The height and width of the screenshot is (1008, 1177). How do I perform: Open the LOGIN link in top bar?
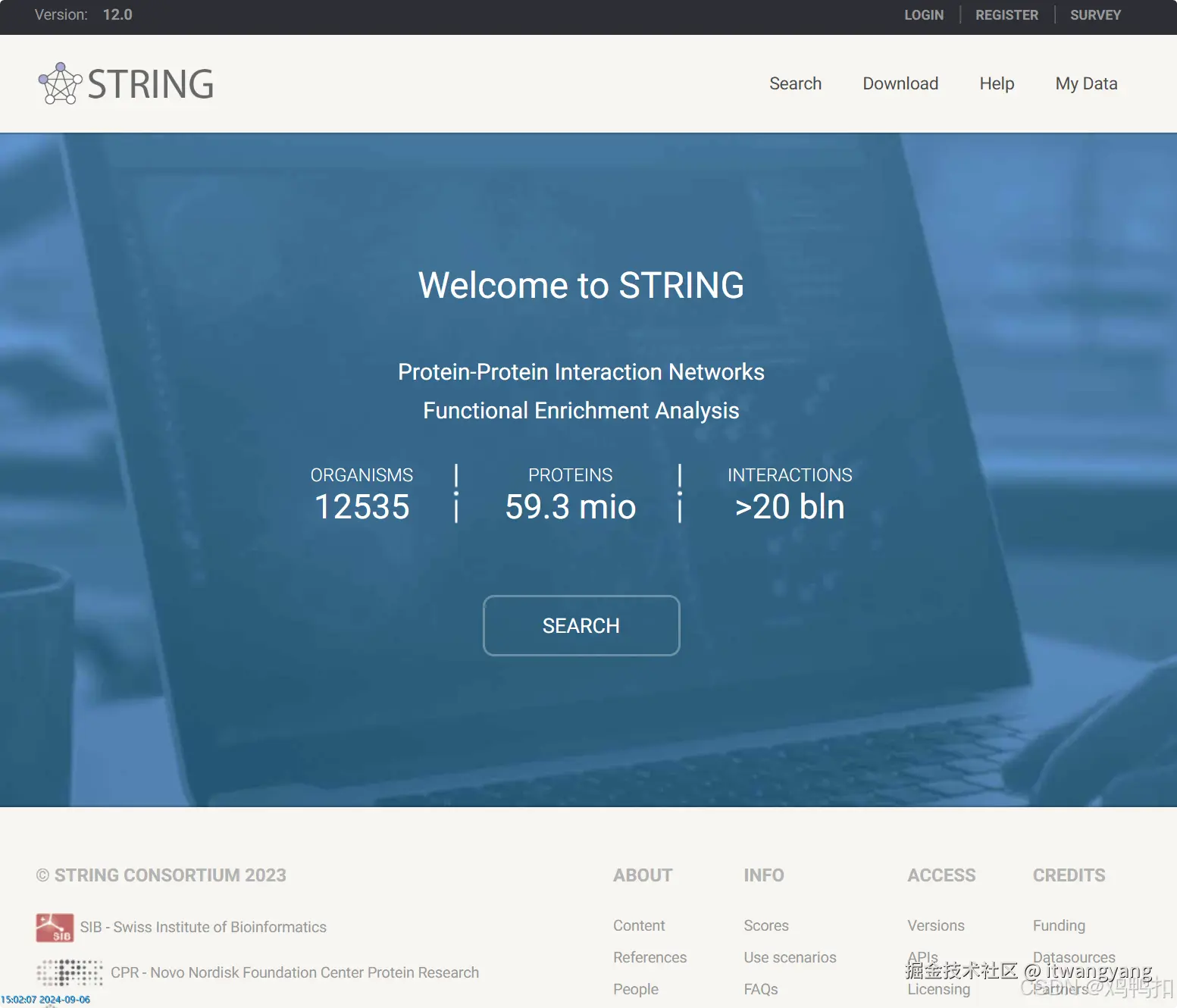click(x=924, y=15)
